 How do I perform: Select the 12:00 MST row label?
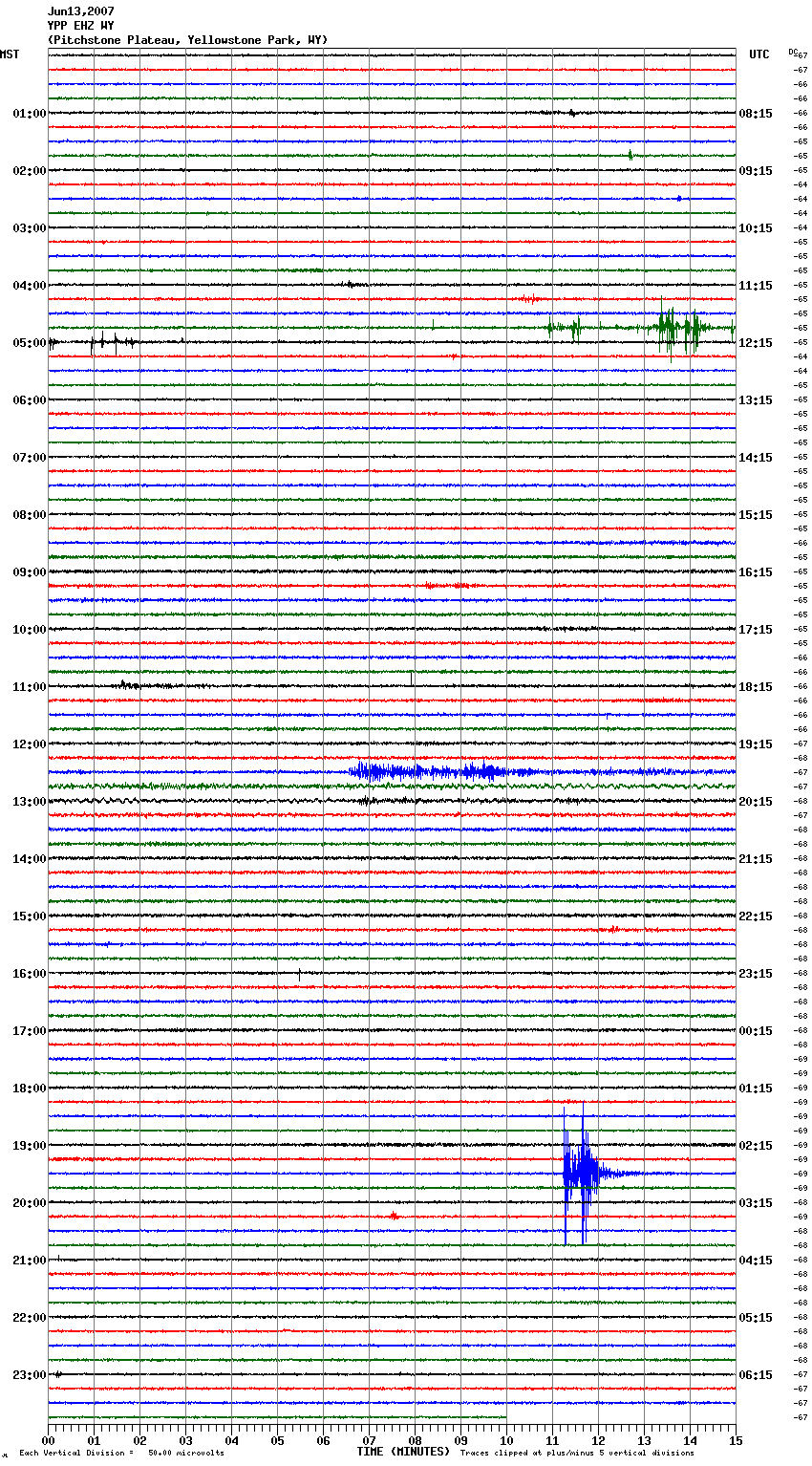(30, 744)
